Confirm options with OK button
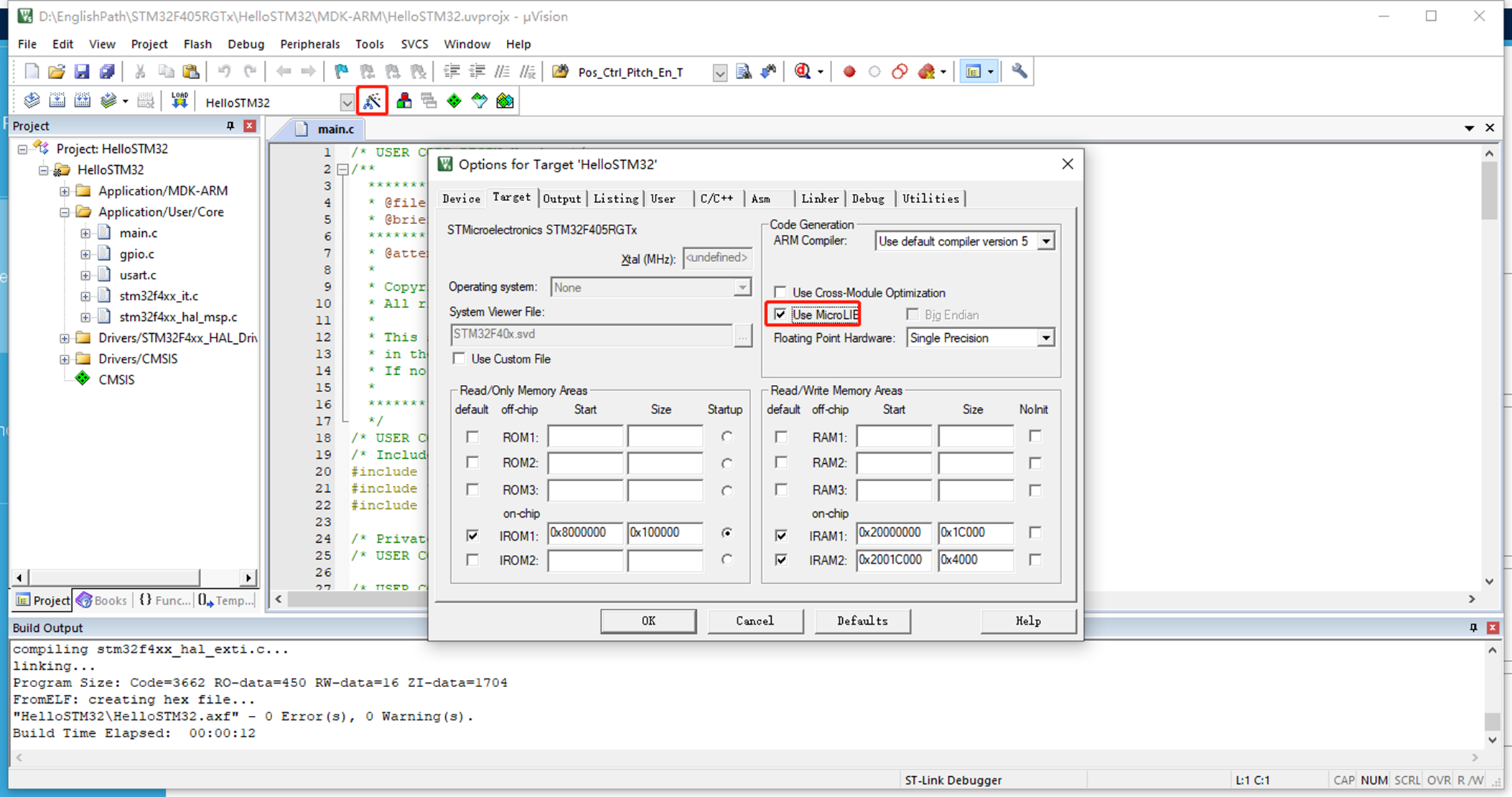This screenshot has width=1512, height=797. point(648,621)
